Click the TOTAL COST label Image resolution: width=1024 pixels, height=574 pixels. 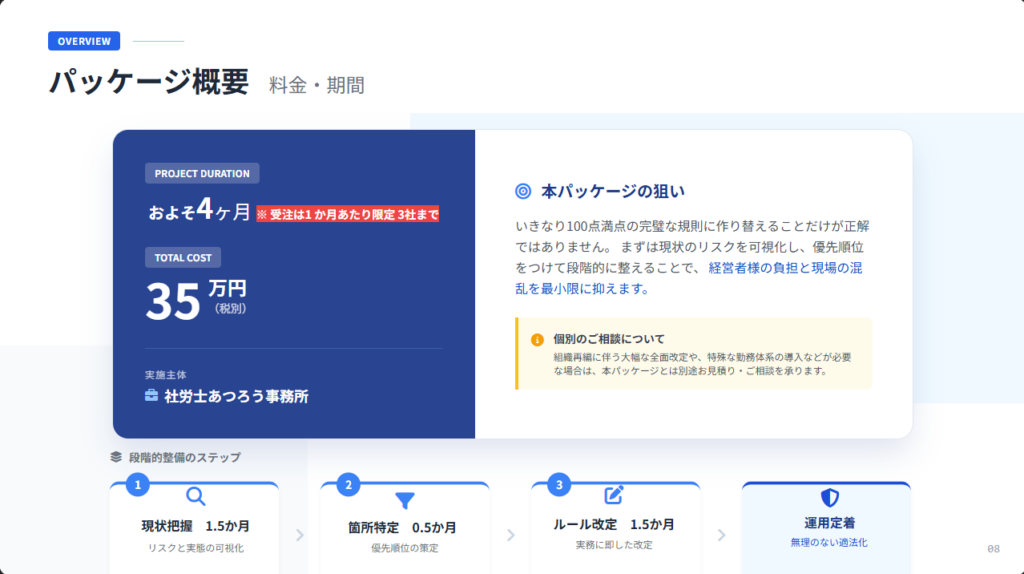183,257
